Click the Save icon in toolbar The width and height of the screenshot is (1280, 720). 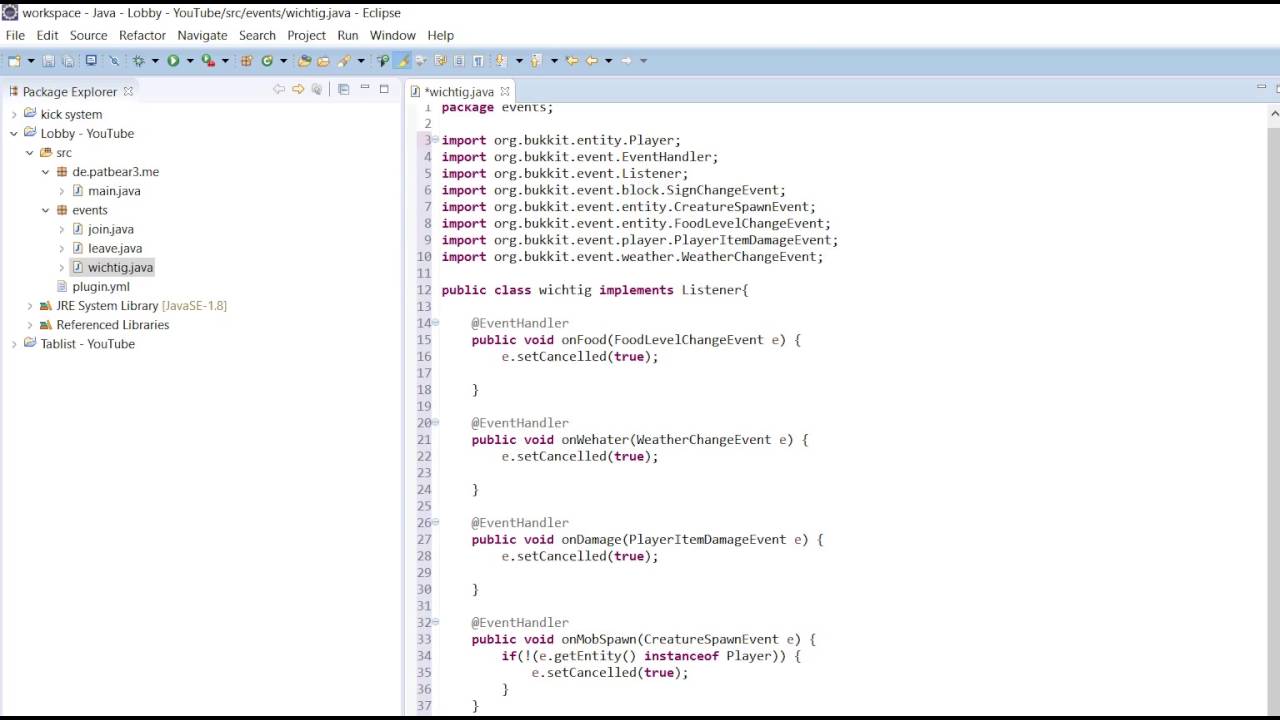click(47, 61)
